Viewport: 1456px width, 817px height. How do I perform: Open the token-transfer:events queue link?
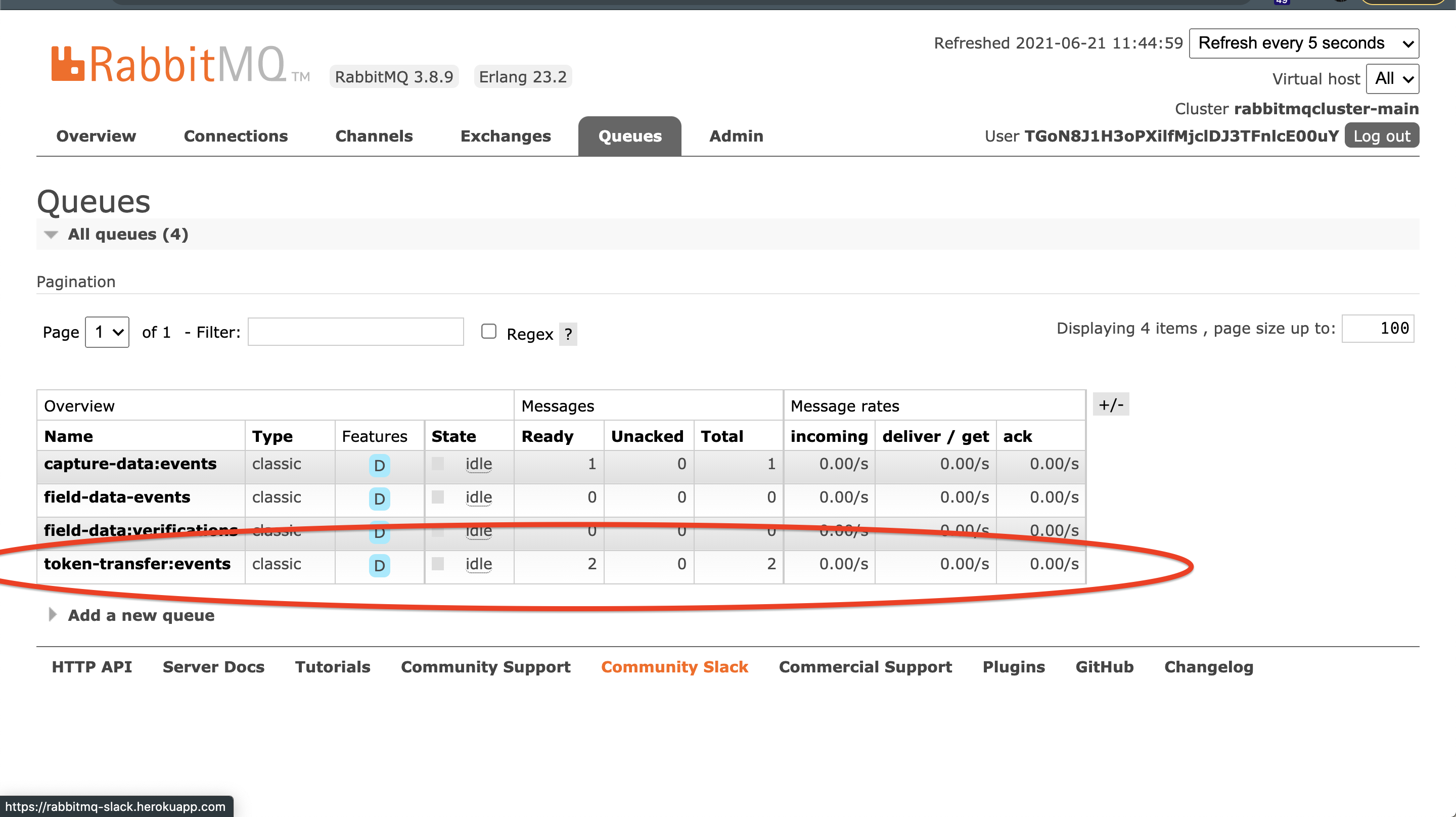[138, 564]
